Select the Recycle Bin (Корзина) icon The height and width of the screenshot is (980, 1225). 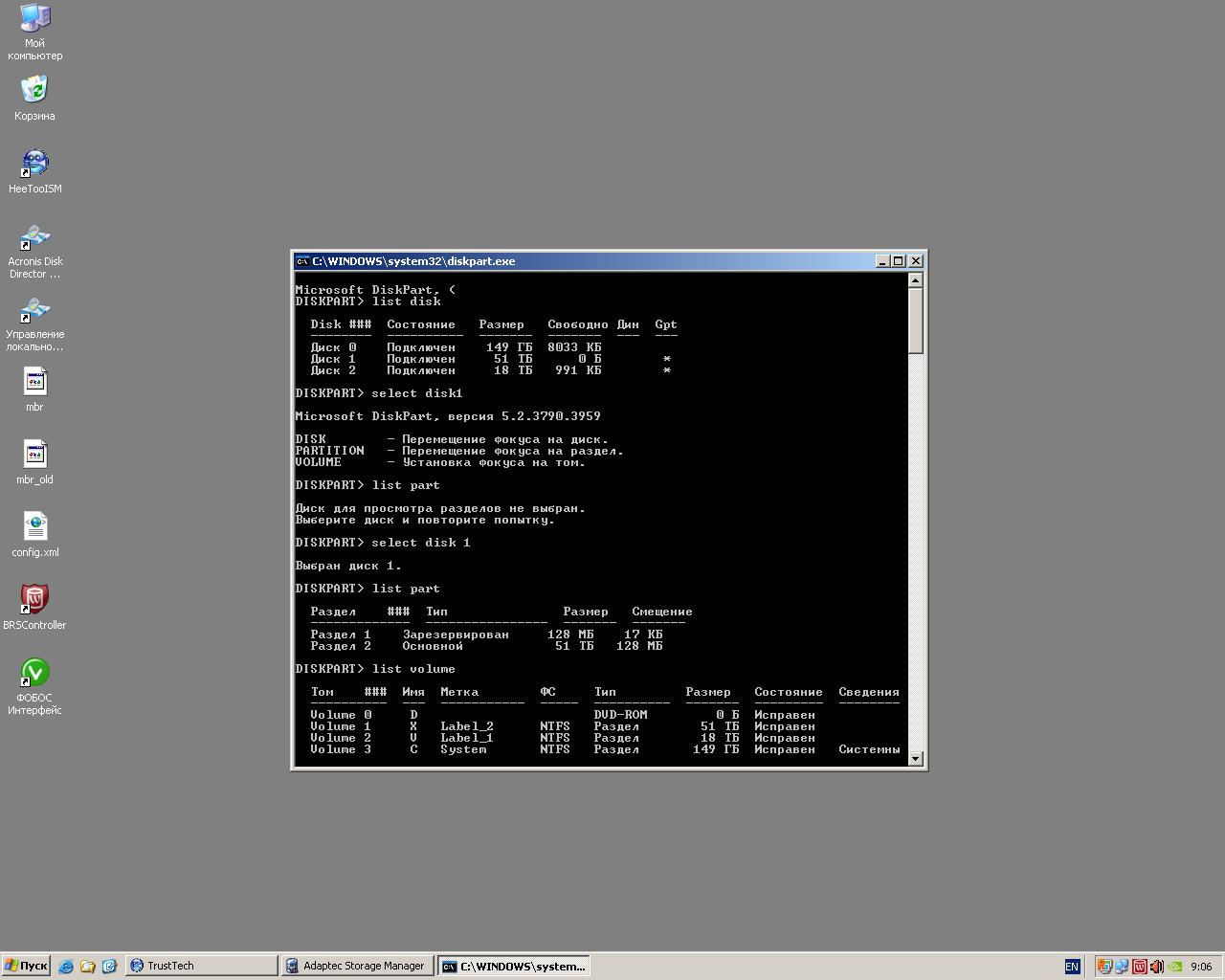pos(34,91)
